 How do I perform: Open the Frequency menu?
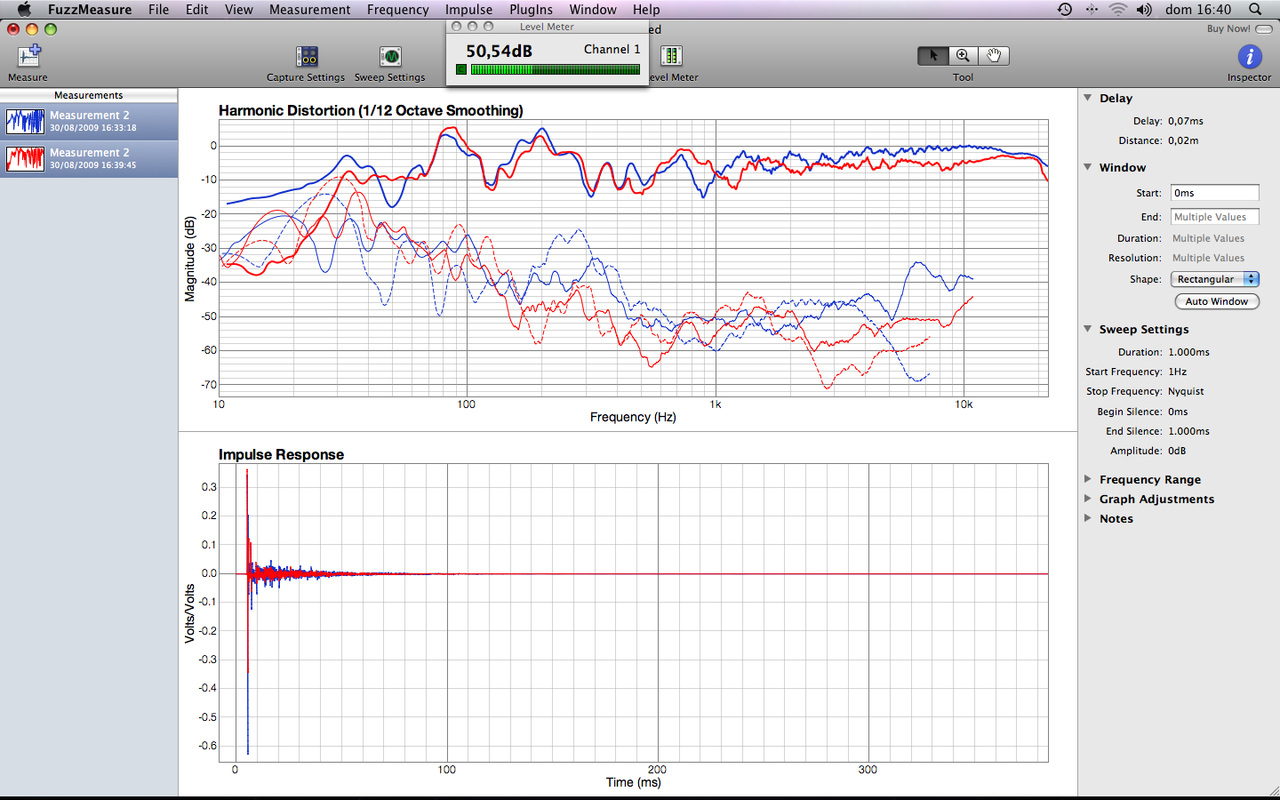(x=398, y=9)
